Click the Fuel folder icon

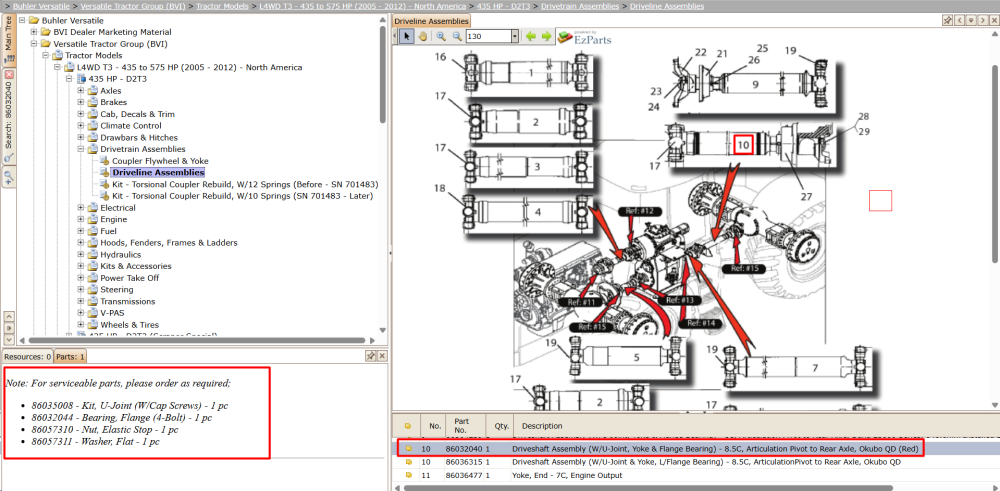click(92, 231)
